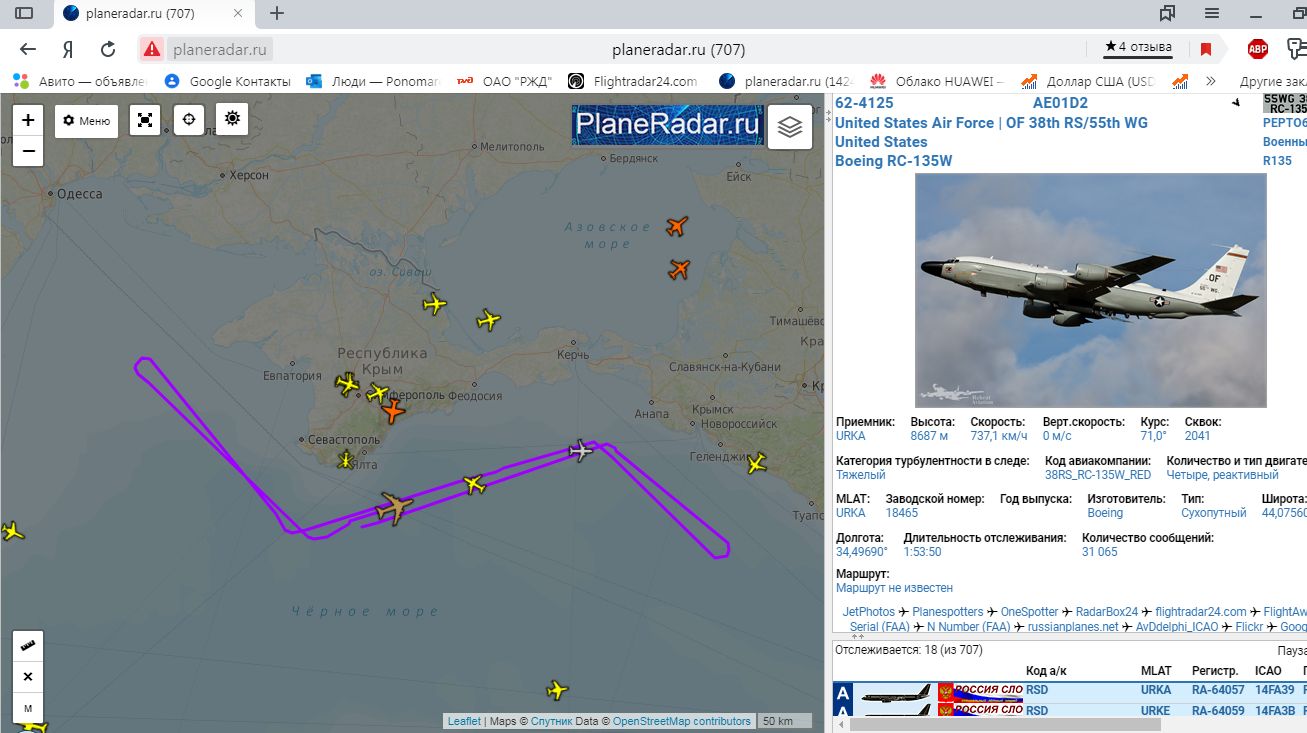Image resolution: width=1307 pixels, height=733 pixels.
Task: Open OneSpotter external link
Action: pyautogui.click(x=1029, y=612)
